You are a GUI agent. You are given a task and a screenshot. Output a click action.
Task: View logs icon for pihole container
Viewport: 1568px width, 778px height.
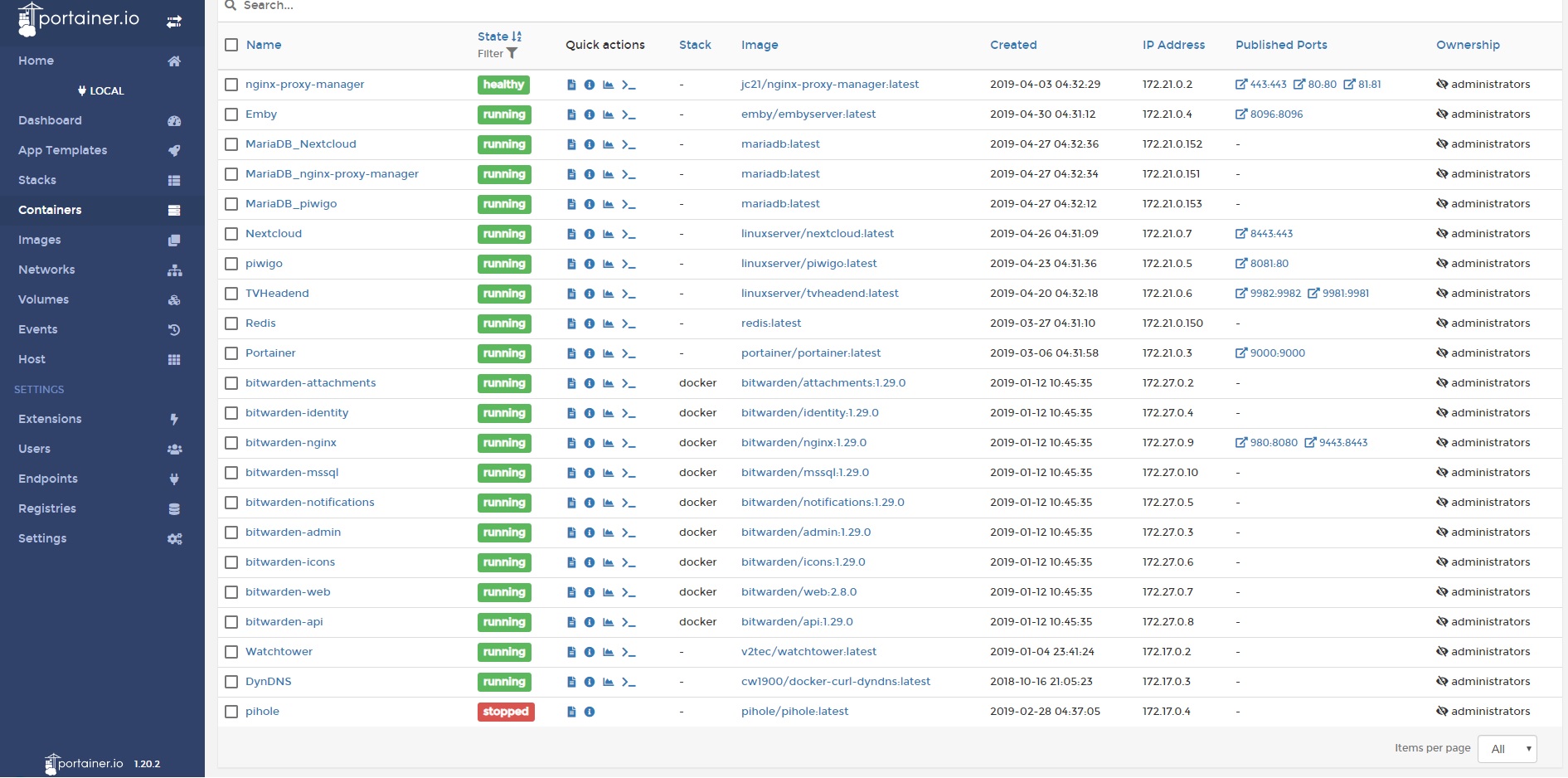click(x=571, y=712)
